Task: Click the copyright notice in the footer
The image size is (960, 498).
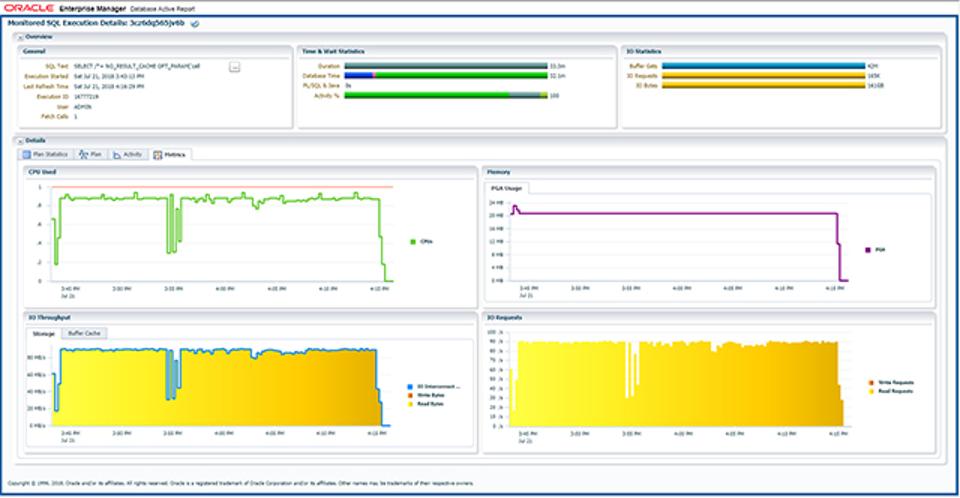Action: click(x=241, y=483)
